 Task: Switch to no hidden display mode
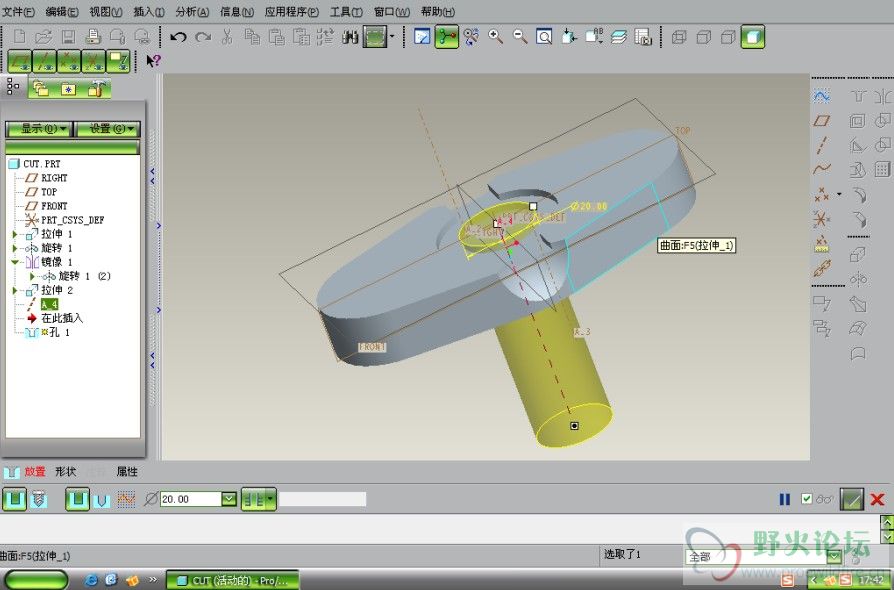tap(728, 38)
